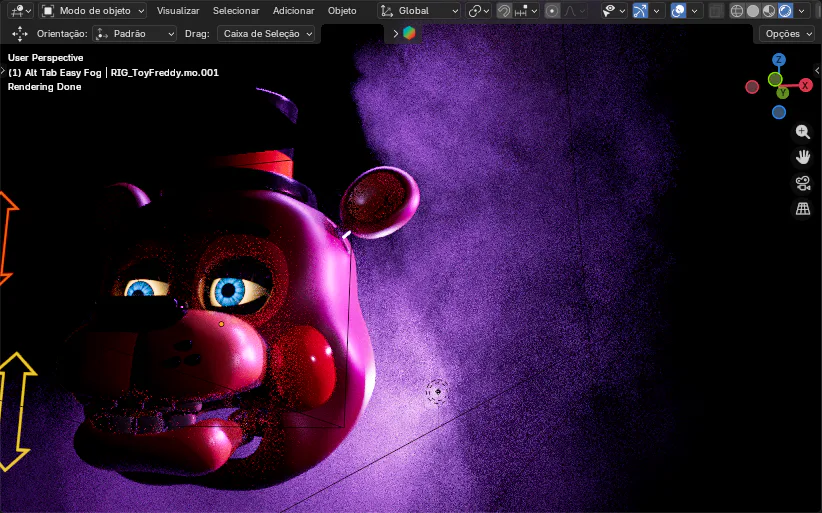Toggle viewport overlays display

(678, 10)
